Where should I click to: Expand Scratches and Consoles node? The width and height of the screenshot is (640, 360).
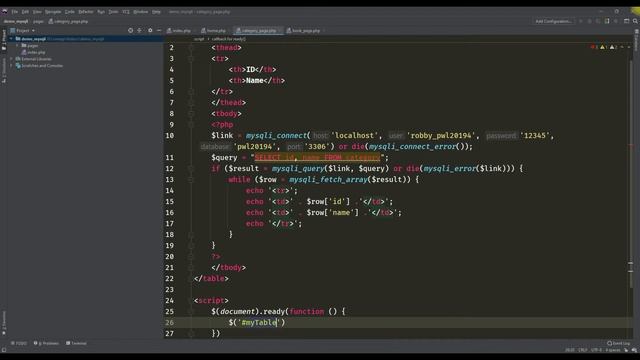11,66
